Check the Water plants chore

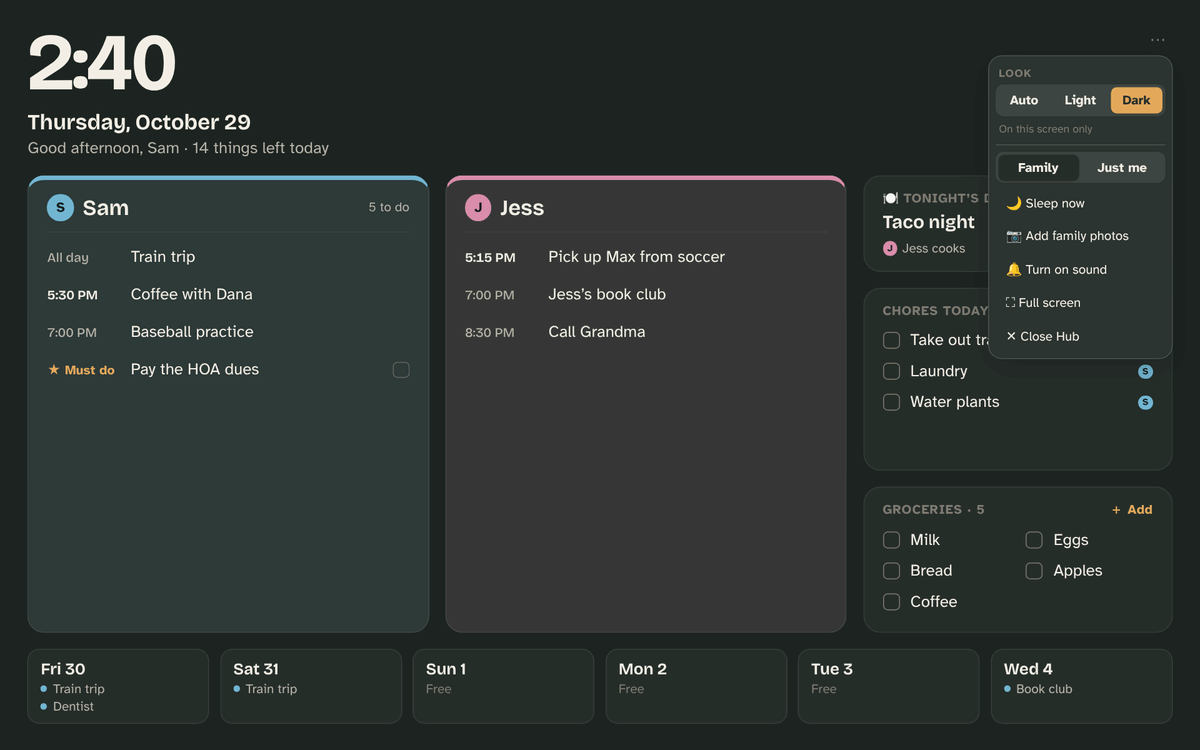pos(891,402)
